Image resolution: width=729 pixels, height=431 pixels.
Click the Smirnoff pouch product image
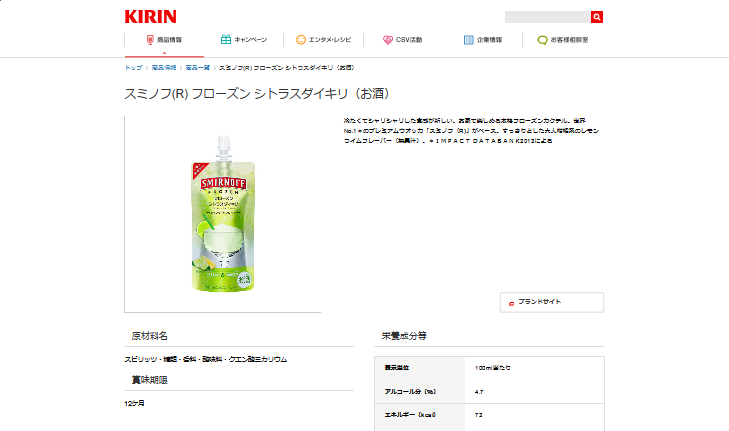click(x=224, y=214)
